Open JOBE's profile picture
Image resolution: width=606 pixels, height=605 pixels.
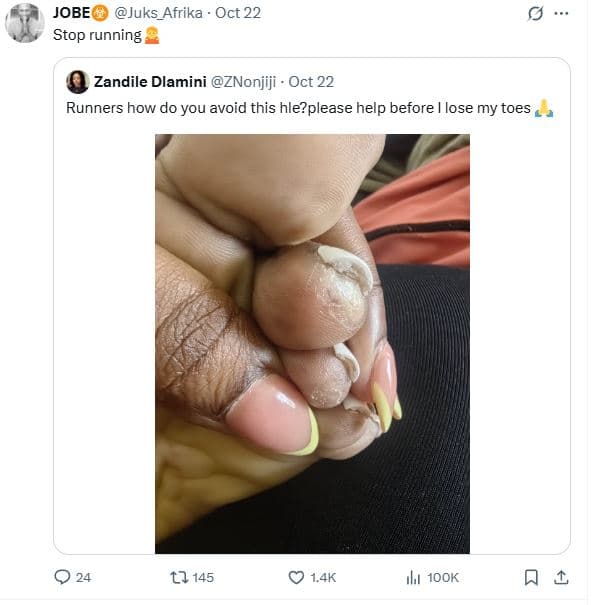pyautogui.click(x=24, y=22)
